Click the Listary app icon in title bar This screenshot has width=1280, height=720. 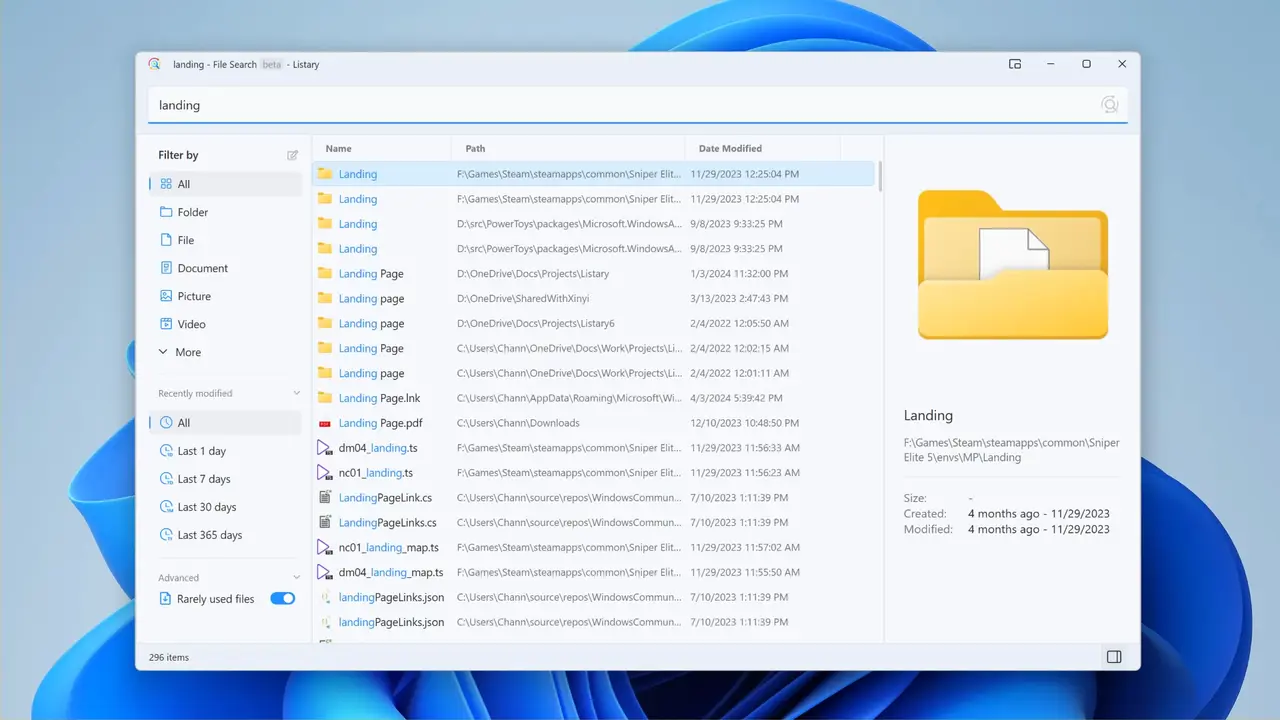(155, 64)
